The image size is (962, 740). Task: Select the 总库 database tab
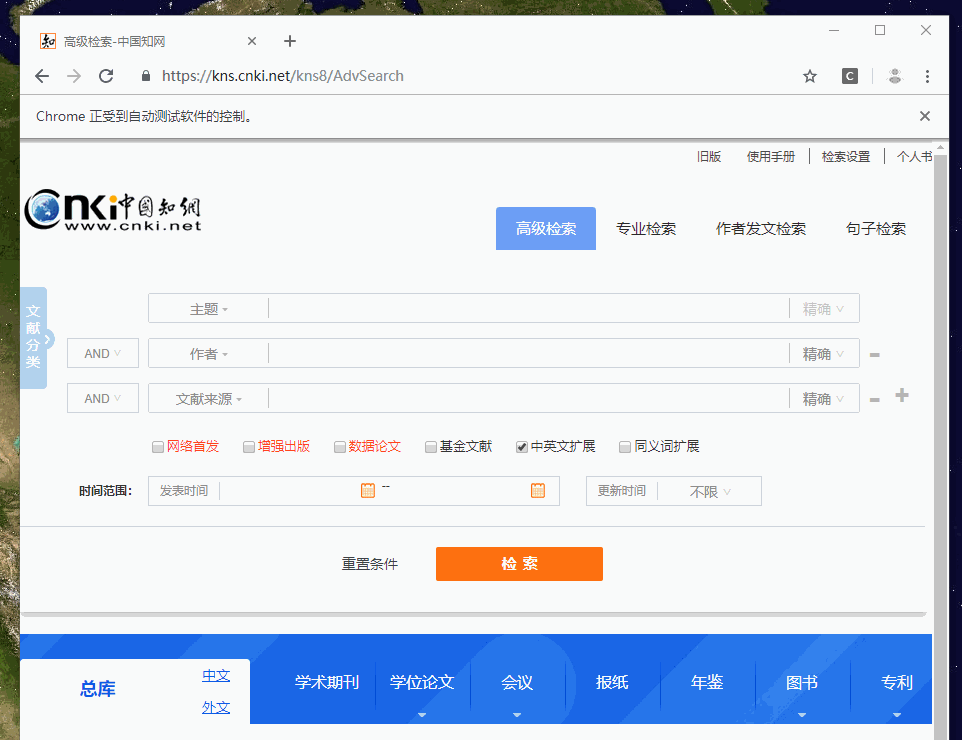[x=98, y=688]
